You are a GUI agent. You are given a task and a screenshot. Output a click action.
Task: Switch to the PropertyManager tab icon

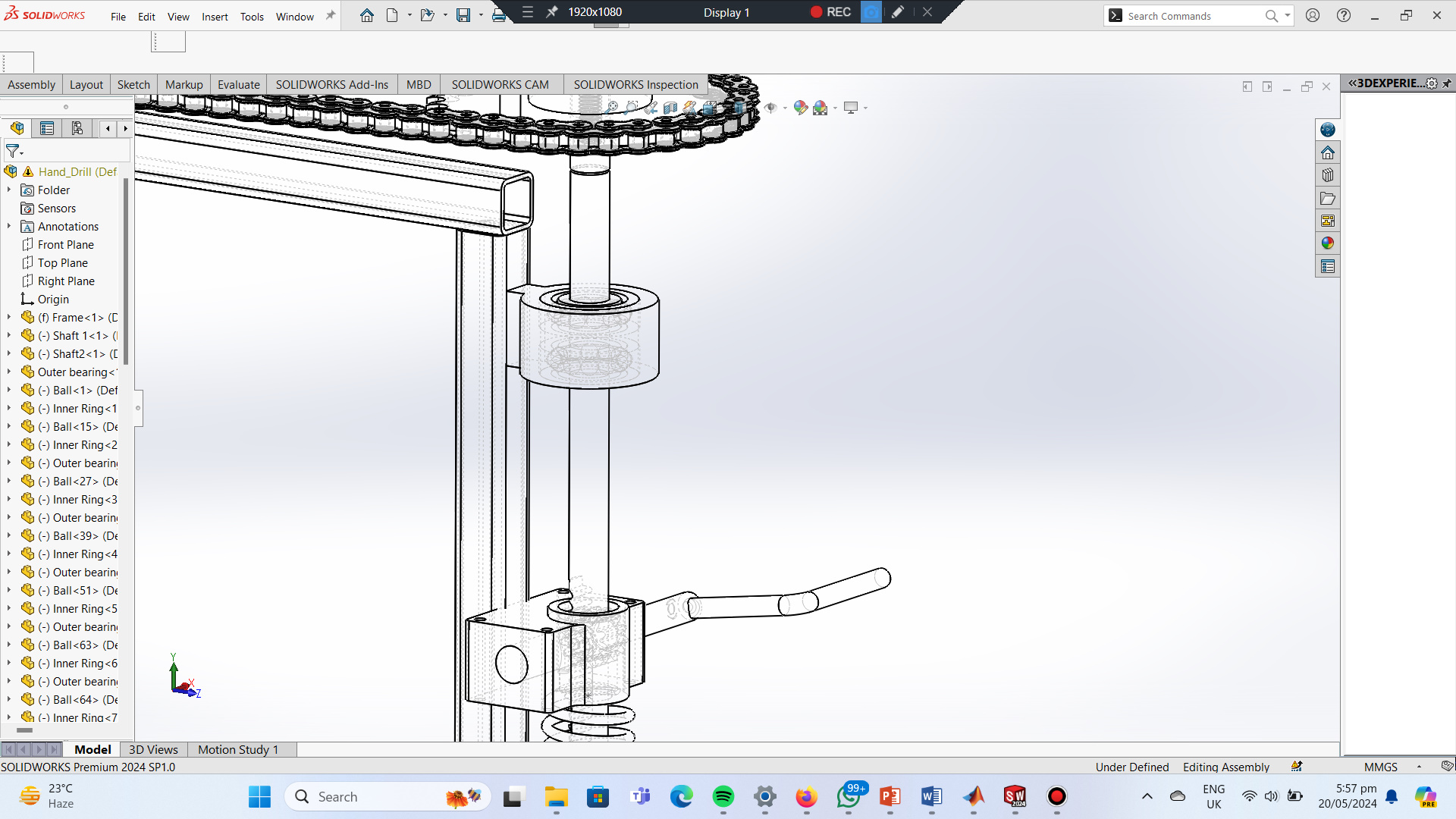coord(47,128)
